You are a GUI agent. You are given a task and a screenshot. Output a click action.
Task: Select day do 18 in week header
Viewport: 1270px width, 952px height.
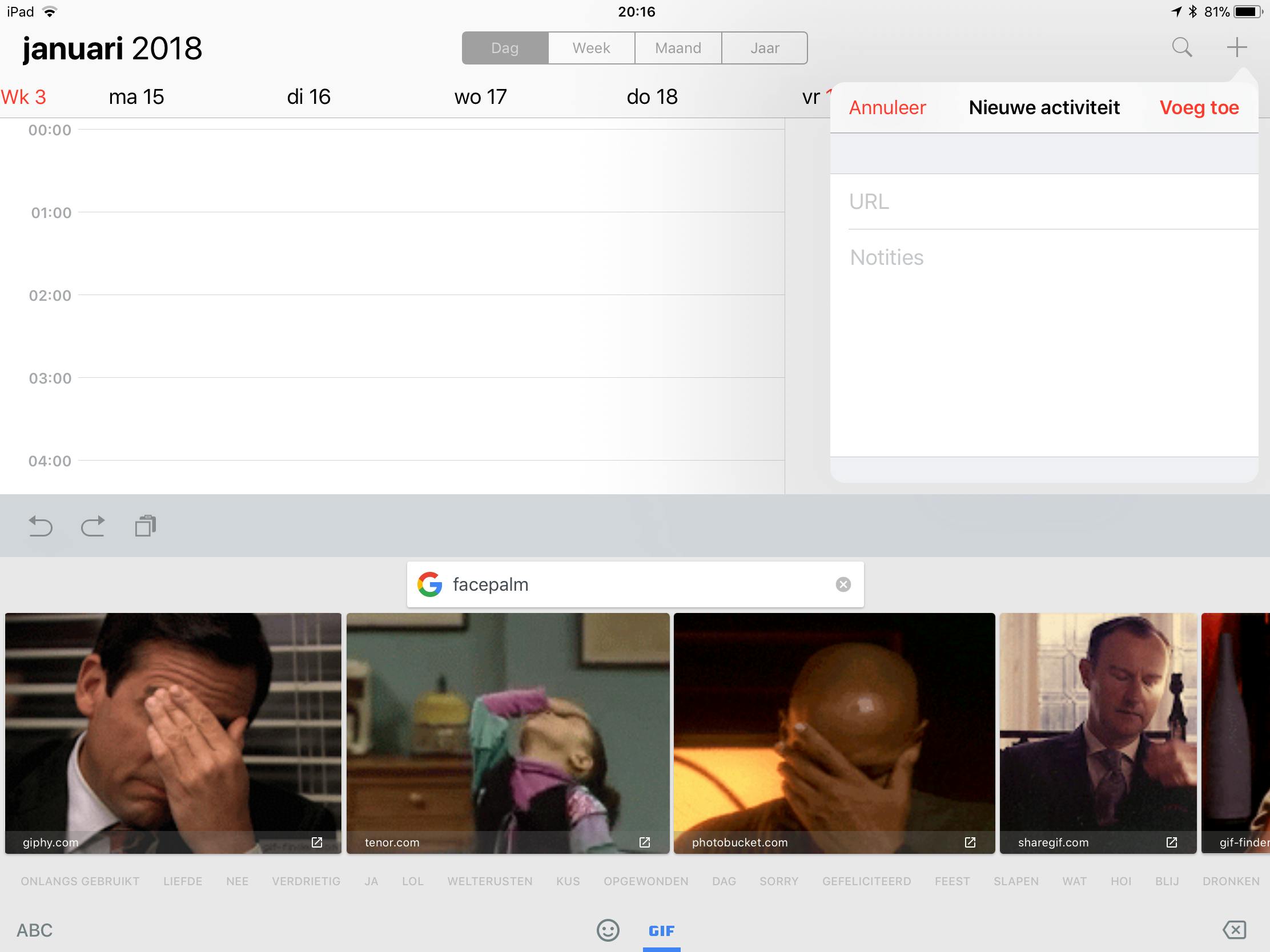pyautogui.click(x=652, y=97)
